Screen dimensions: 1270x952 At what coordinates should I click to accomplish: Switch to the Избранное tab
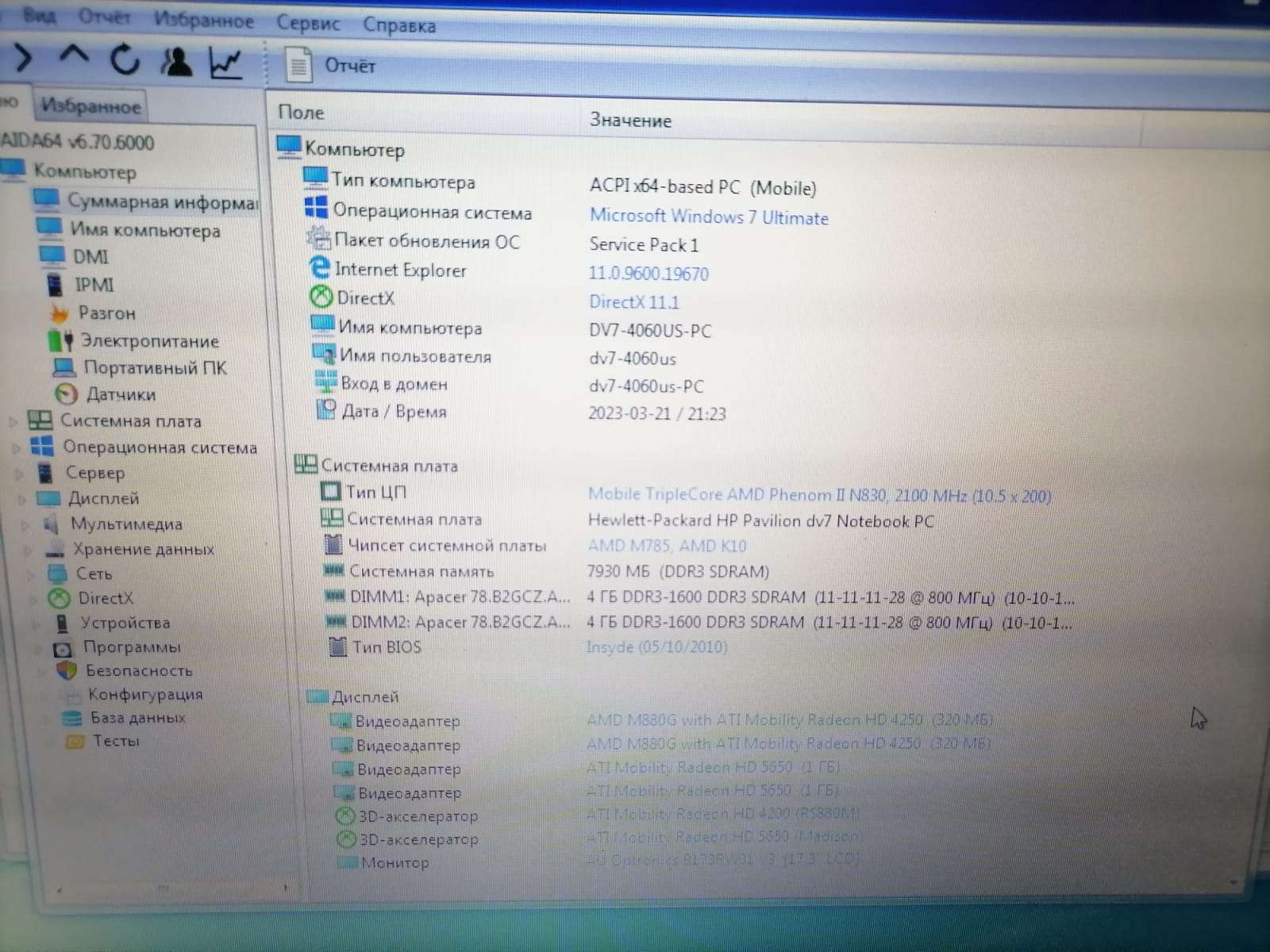(x=90, y=106)
